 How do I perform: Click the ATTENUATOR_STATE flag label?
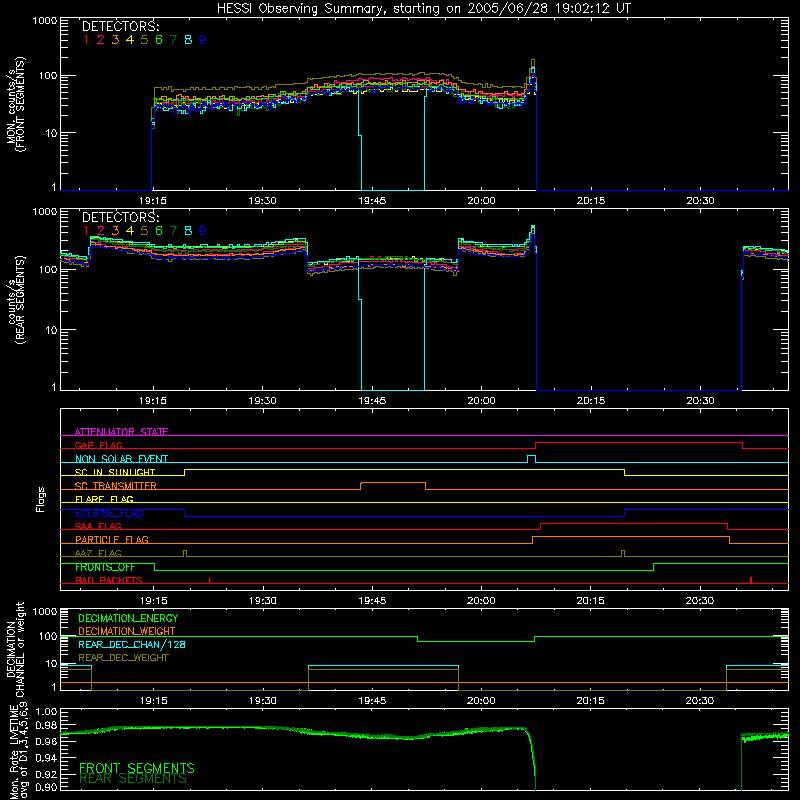pos(121,432)
